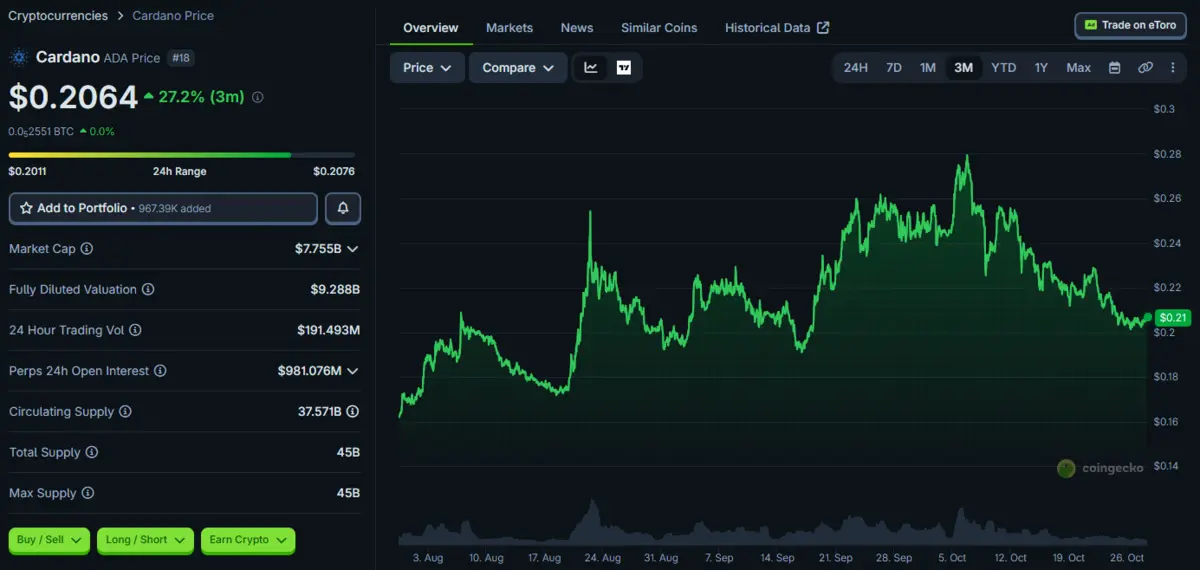Viewport: 1200px width, 570px height.
Task: Click info icon beside Circulating Supply label
Action: coord(124,411)
